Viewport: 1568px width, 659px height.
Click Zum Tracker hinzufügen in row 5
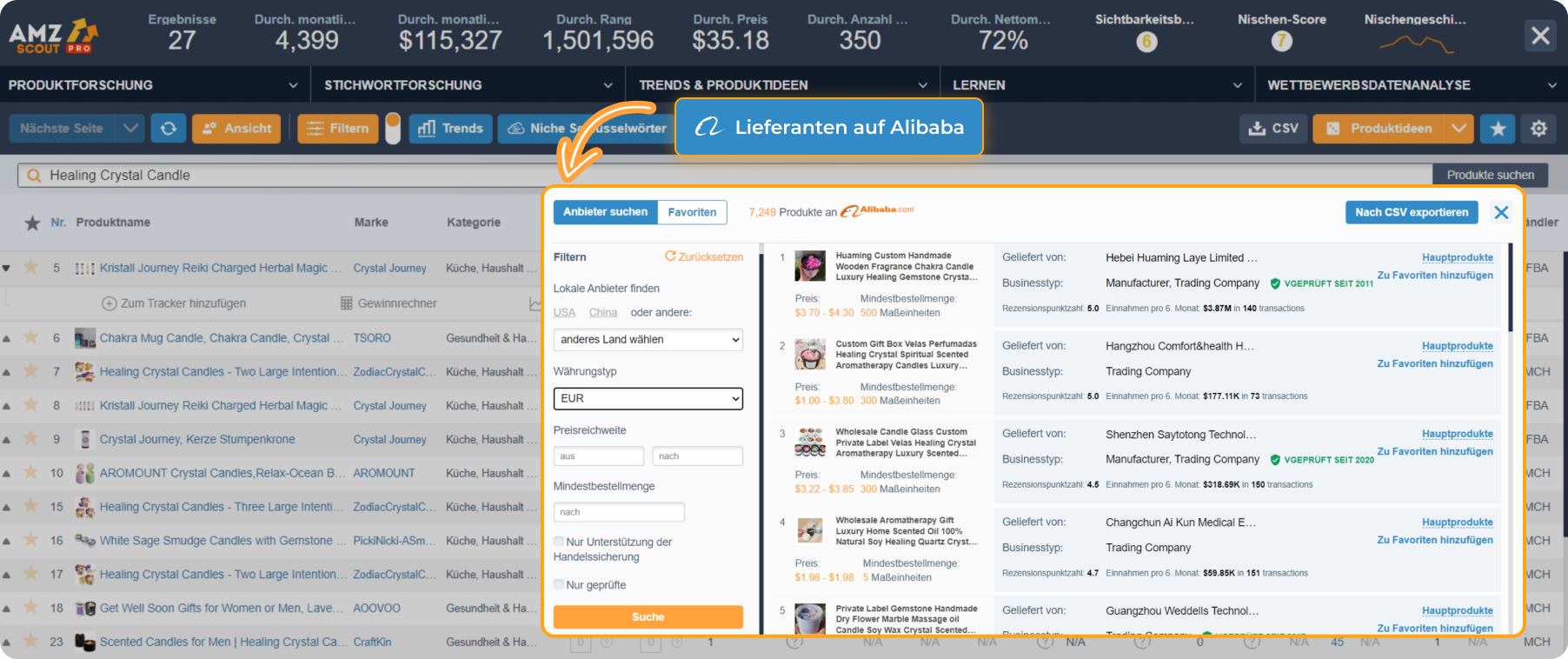tap(174, 303)
